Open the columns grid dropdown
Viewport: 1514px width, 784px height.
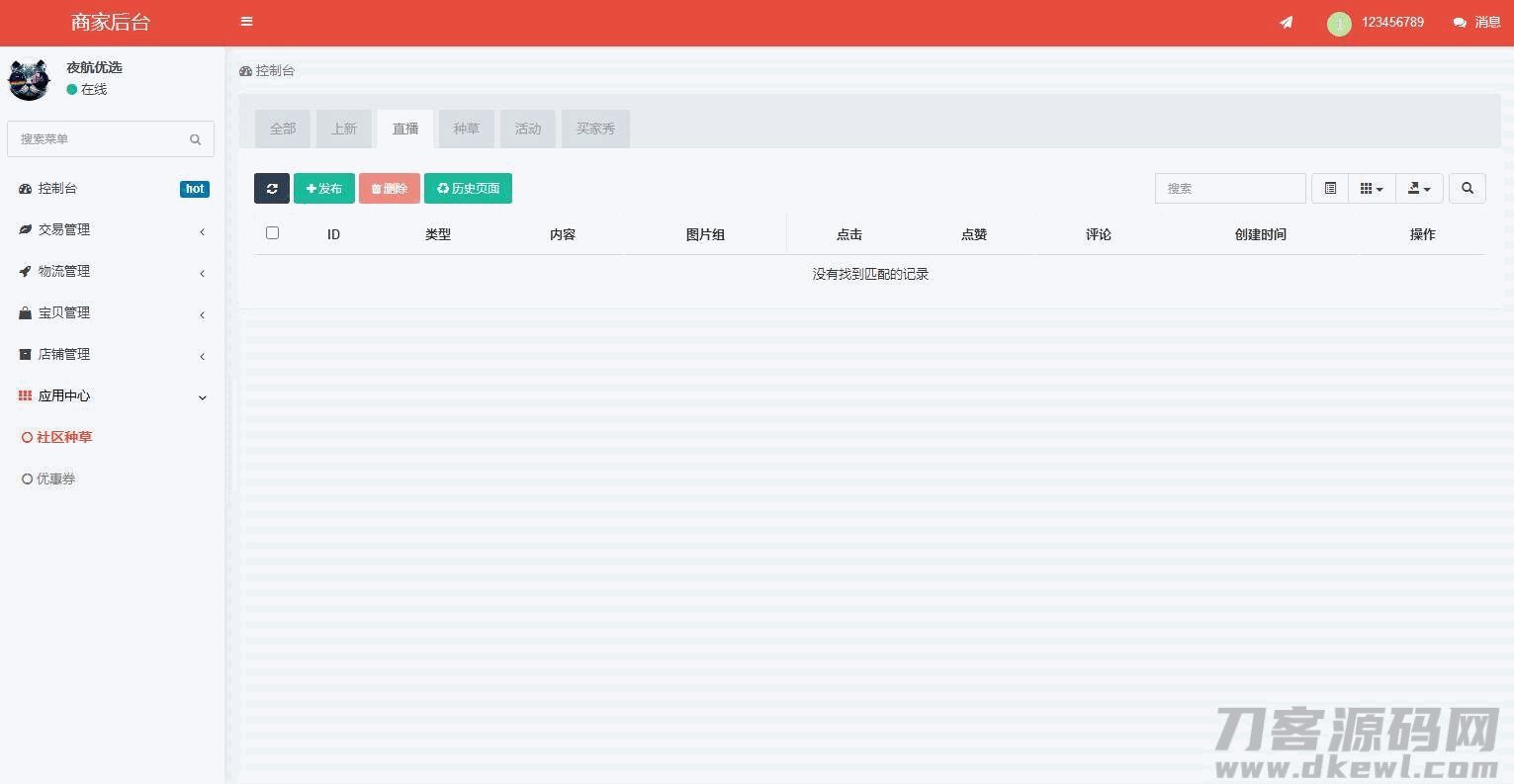click(x=1372, y=189)
